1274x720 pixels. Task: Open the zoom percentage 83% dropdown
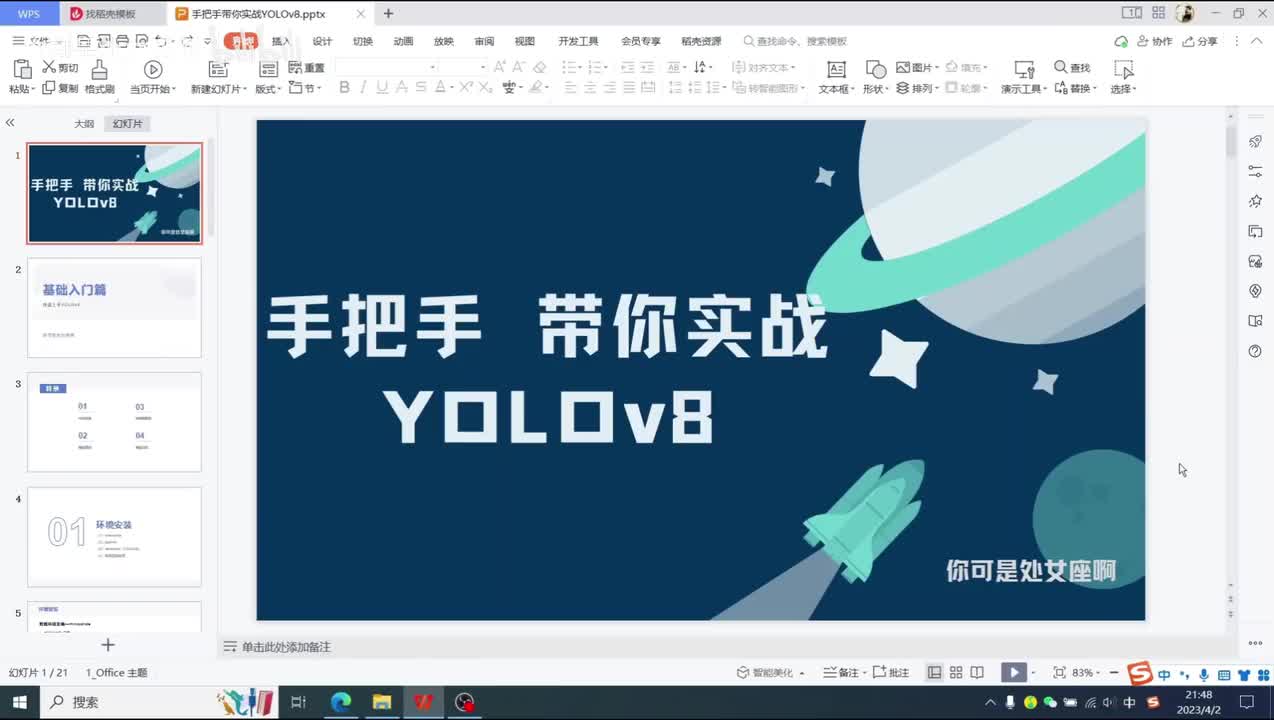1087,673
